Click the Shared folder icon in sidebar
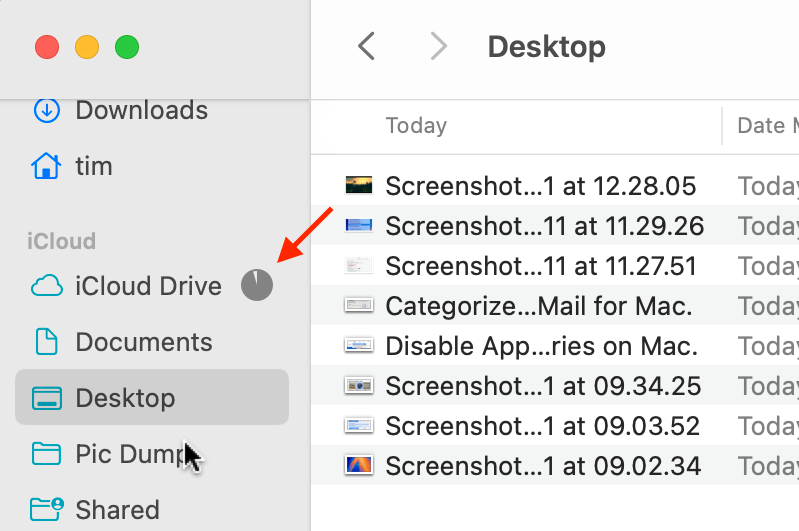Viewport: 799px width, 531px height. (46, 510)
